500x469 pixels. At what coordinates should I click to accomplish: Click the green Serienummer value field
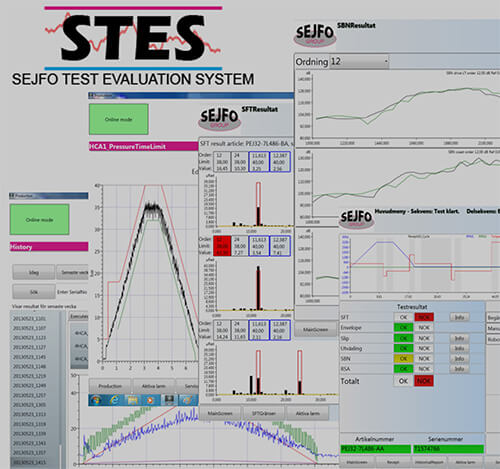[x=448, y=449]
